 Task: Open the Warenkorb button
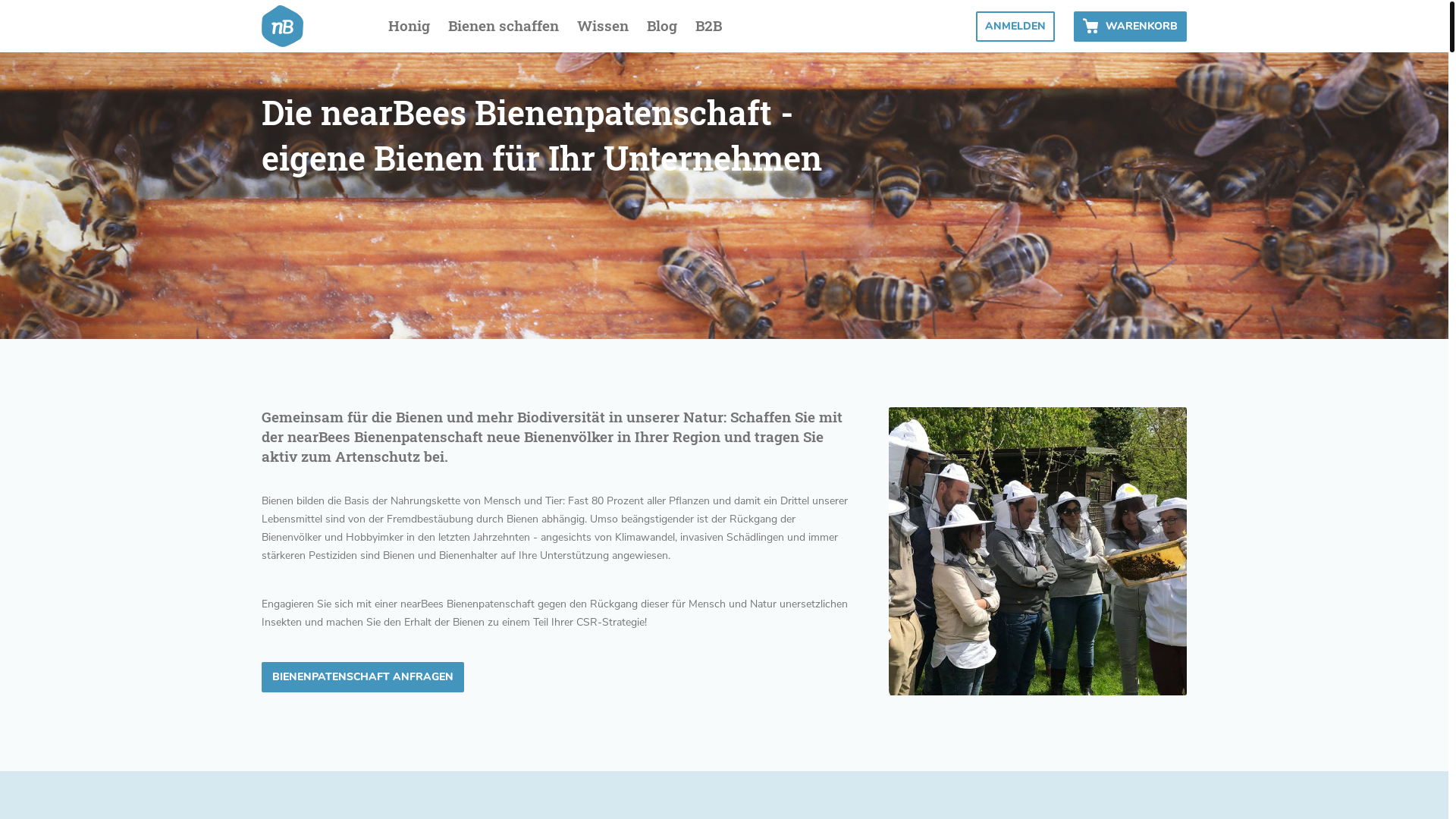[x=1130, y=27]
